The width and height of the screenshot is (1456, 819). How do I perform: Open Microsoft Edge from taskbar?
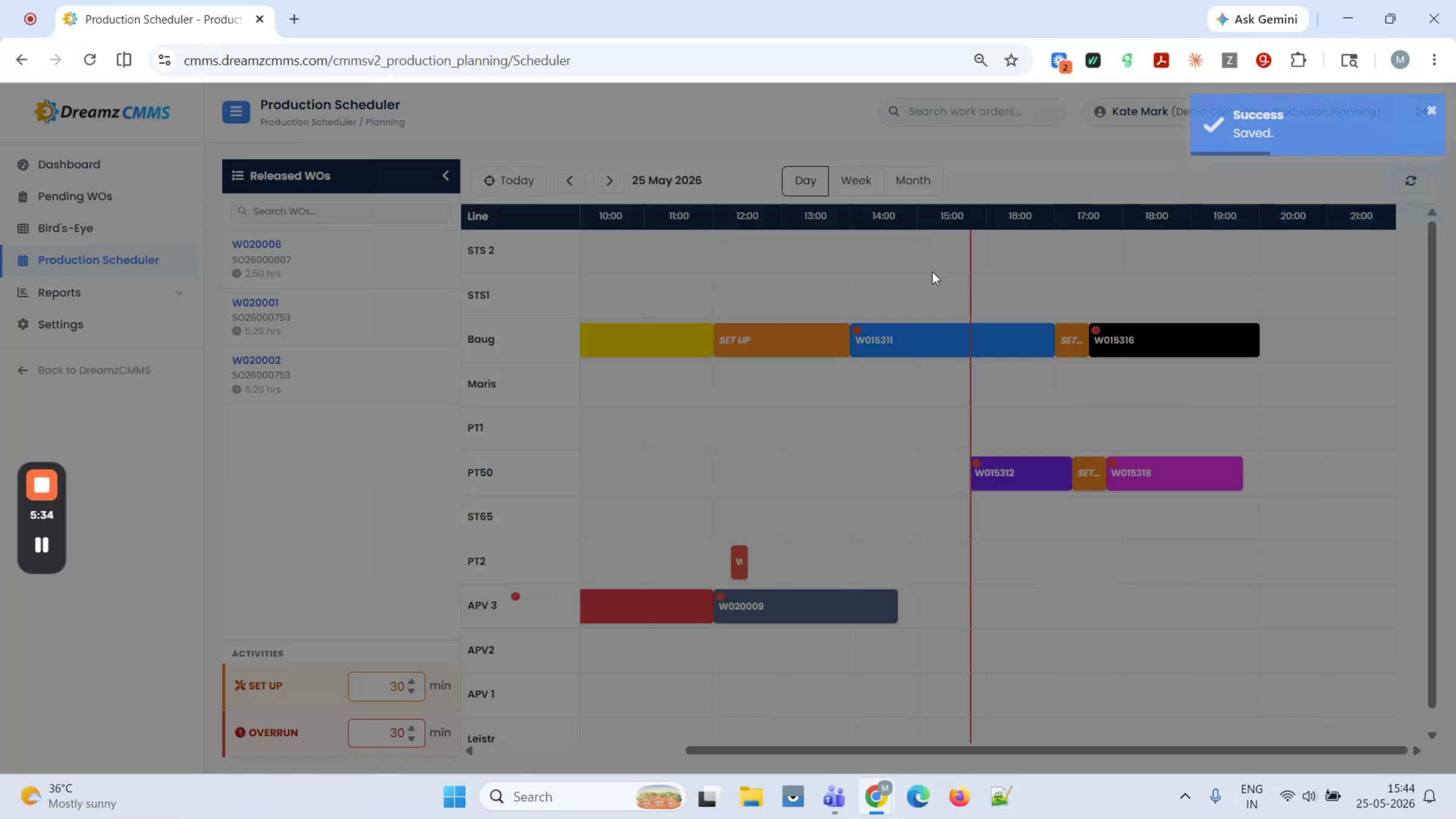pyautogui.click(x=918, y=797)
